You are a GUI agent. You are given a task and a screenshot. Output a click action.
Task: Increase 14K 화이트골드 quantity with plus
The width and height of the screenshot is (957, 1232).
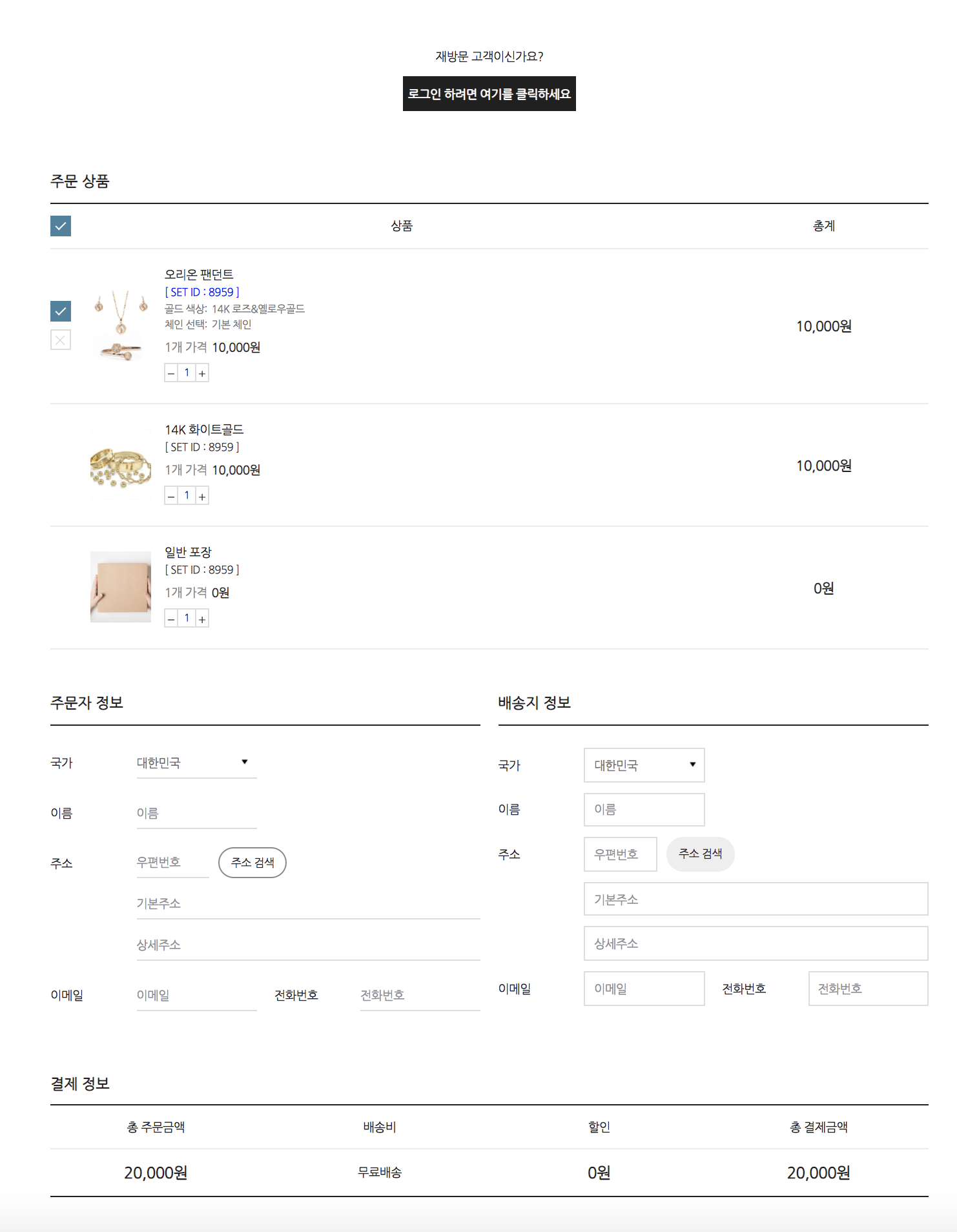[202, 496]
